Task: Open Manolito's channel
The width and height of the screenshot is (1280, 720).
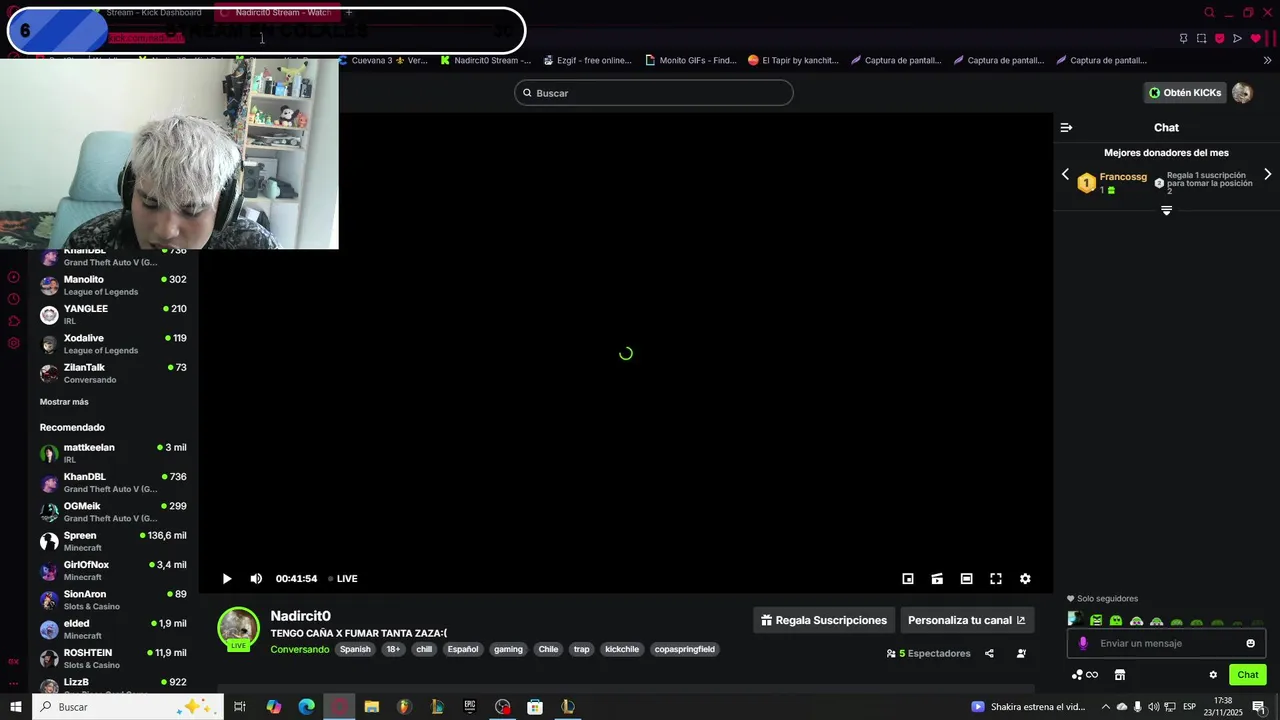Action: click(113, 285)
